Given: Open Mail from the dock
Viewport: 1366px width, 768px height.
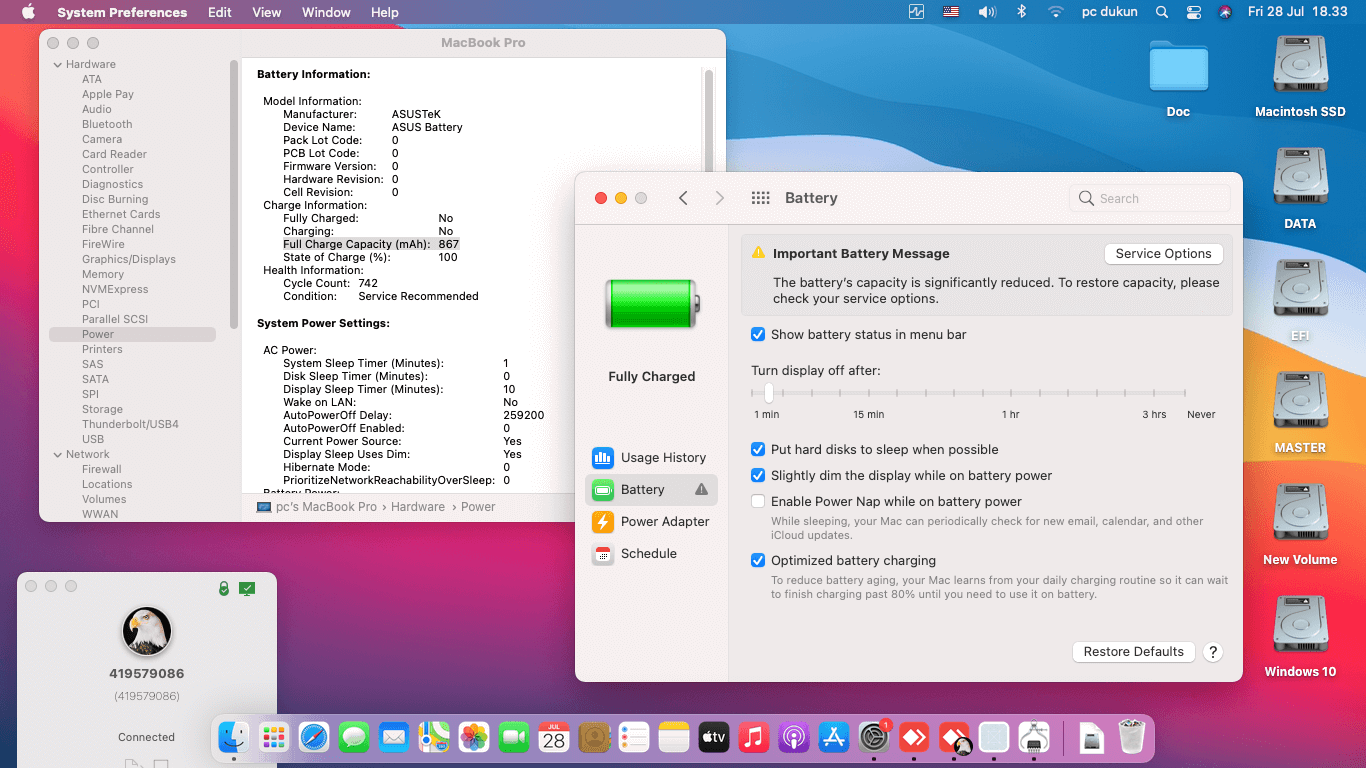Looking at the screenshot, I should click(x=394, y=738).
